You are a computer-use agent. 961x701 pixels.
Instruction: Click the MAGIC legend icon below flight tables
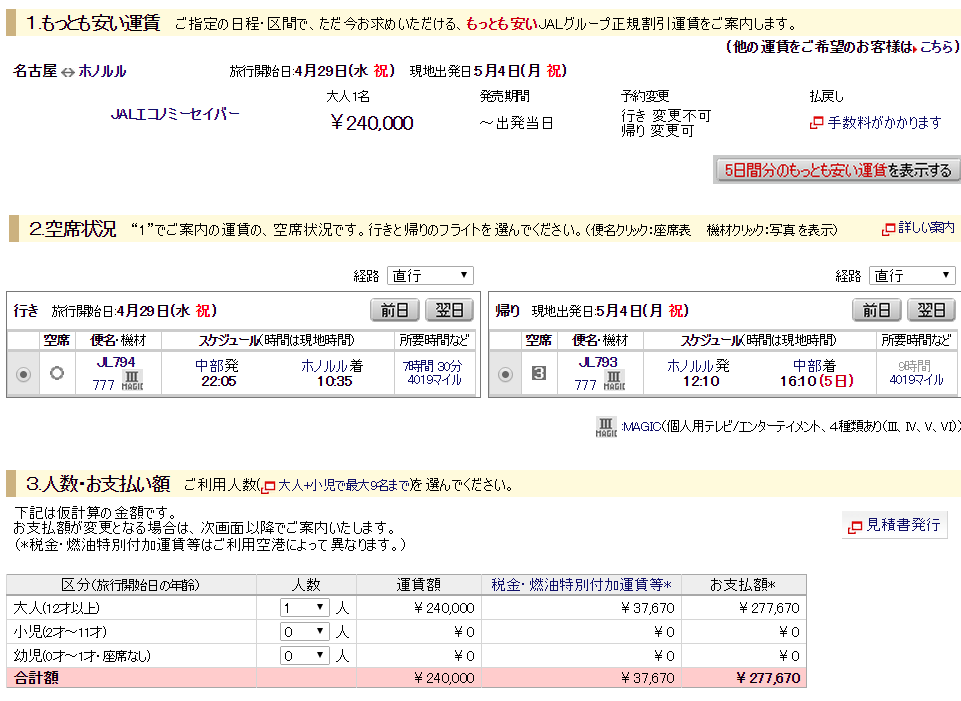606,426
